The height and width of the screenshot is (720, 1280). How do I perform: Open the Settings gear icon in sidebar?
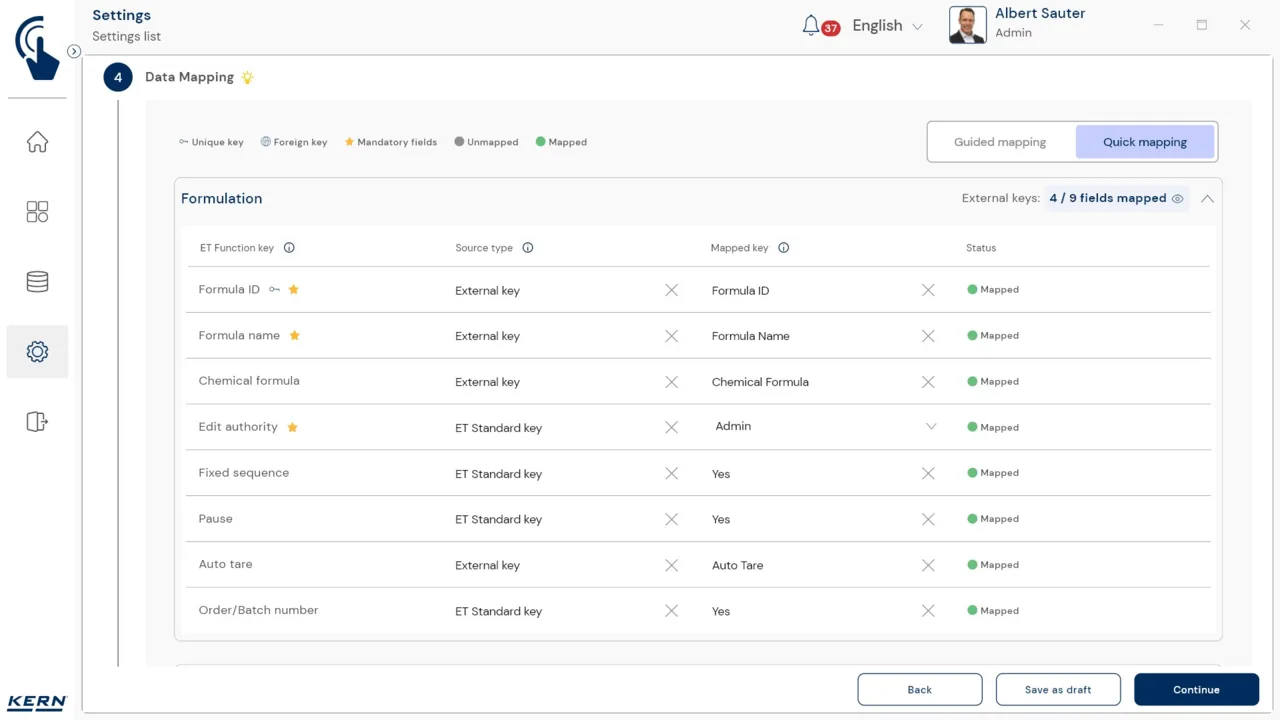pos(37,352)
